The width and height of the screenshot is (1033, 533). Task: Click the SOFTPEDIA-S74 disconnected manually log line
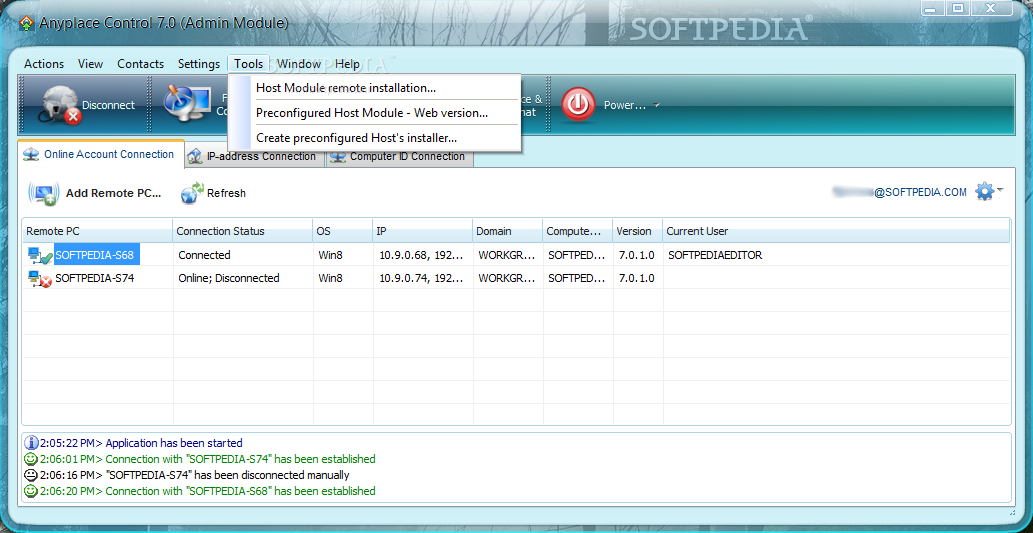point(194,474)
